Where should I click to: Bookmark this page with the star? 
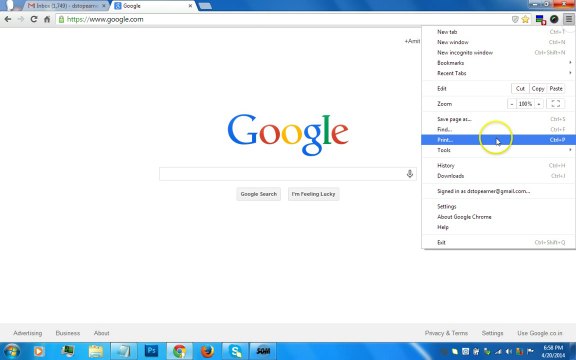point(525,19)
